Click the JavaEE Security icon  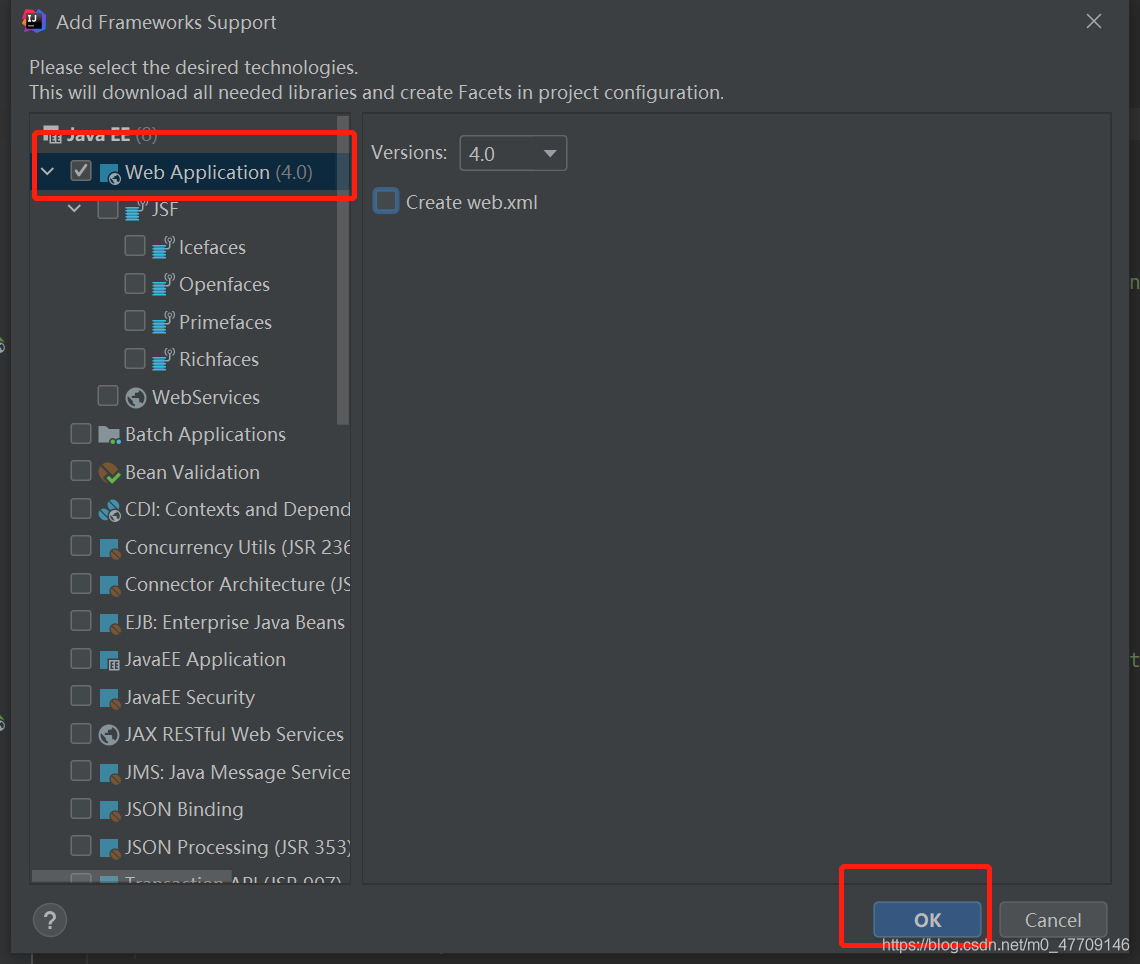click(109, 698)
